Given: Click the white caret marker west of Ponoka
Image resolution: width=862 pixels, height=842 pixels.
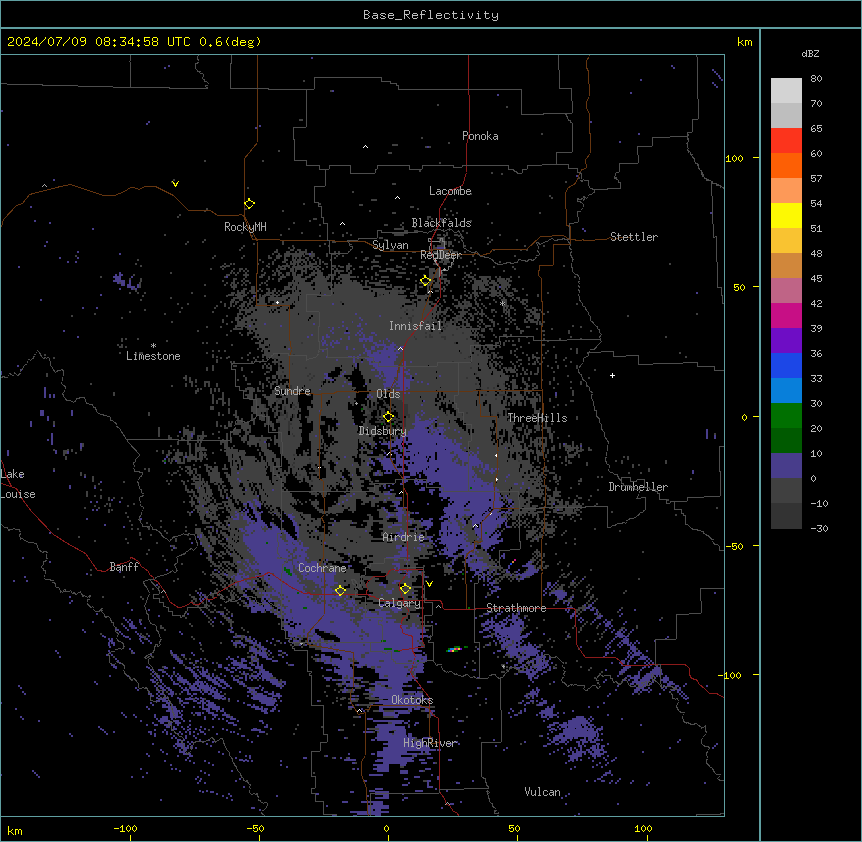Looking at the screenshot, I should pos(365,147).
